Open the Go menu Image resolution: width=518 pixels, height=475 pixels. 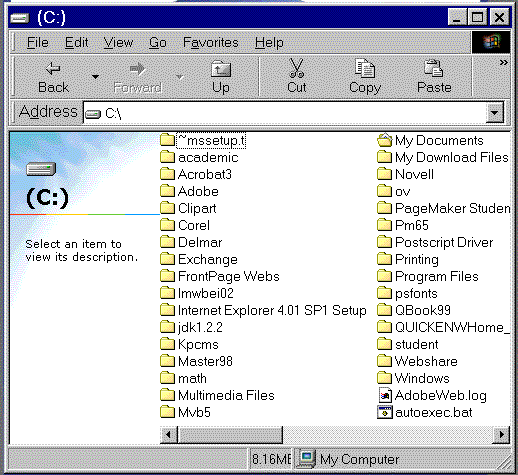157,43
